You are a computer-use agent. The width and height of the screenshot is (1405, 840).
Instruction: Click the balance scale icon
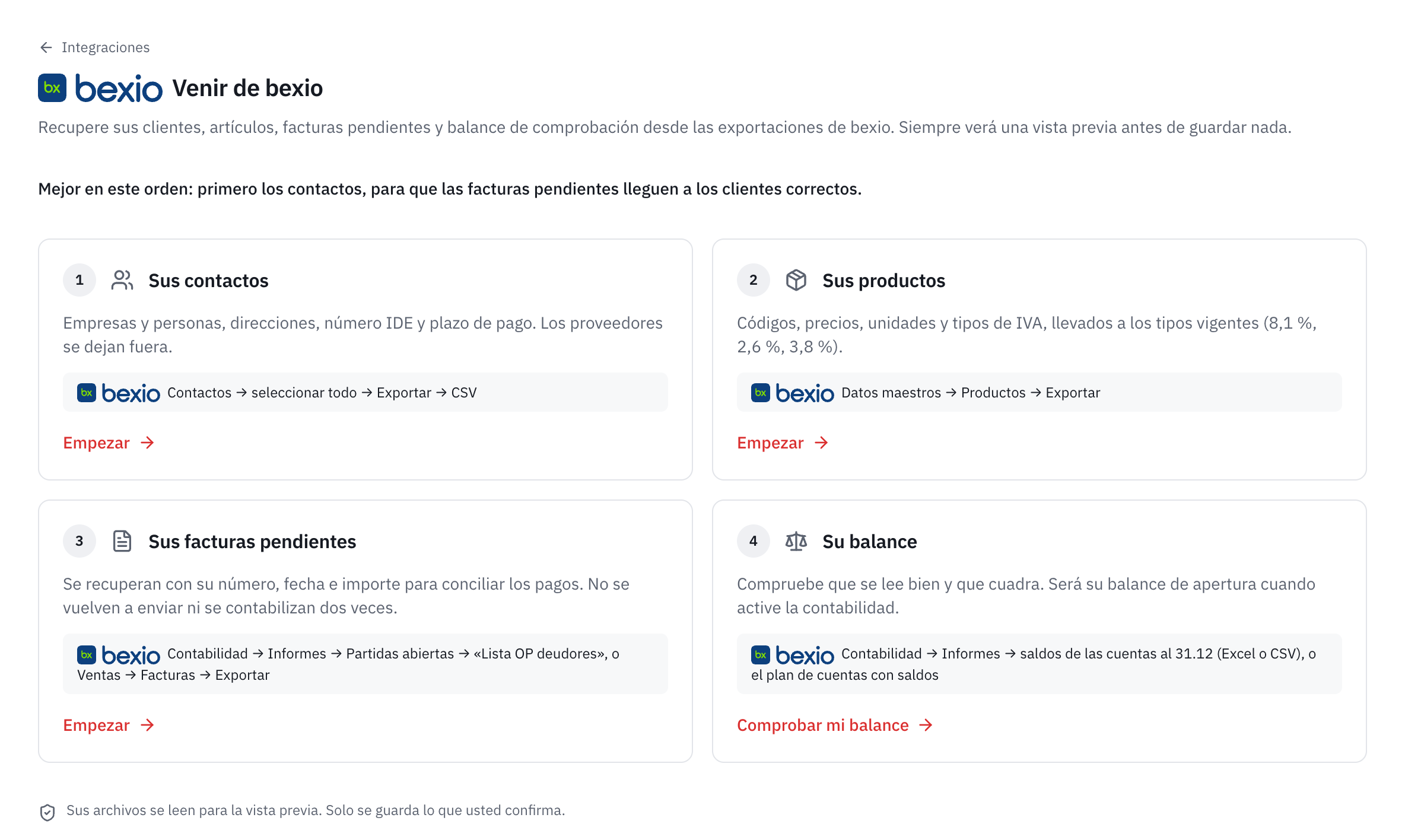pos(796,541)
